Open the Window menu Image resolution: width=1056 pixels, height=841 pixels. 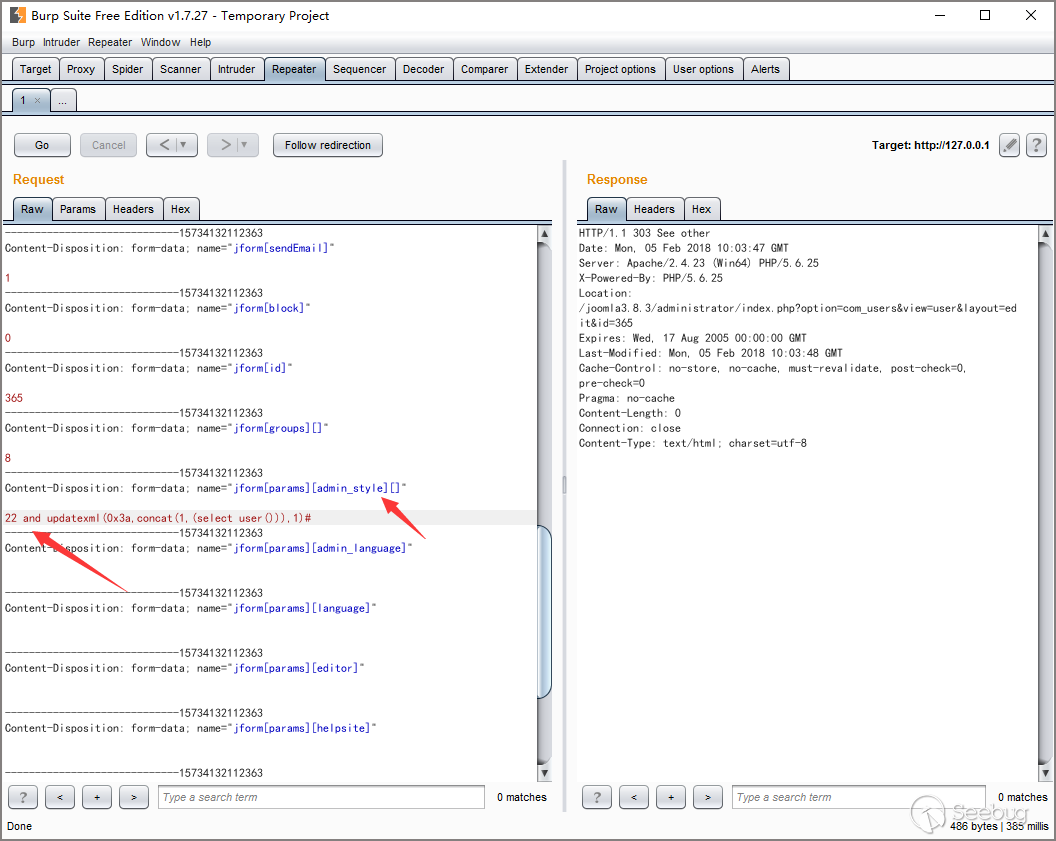coord(160,42)
